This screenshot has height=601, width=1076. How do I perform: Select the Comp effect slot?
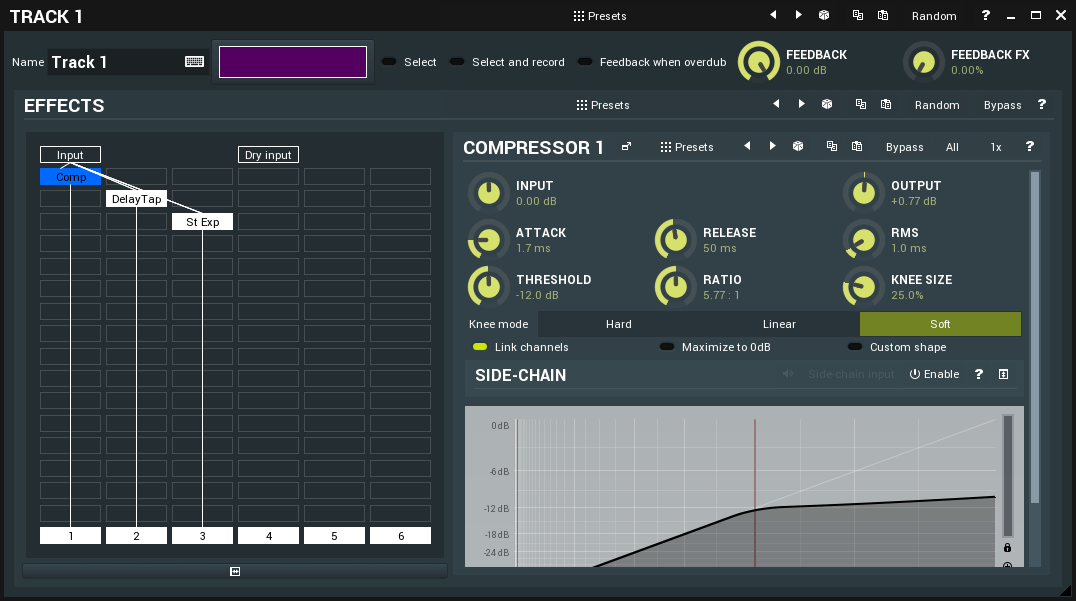(x=71, y=177)
